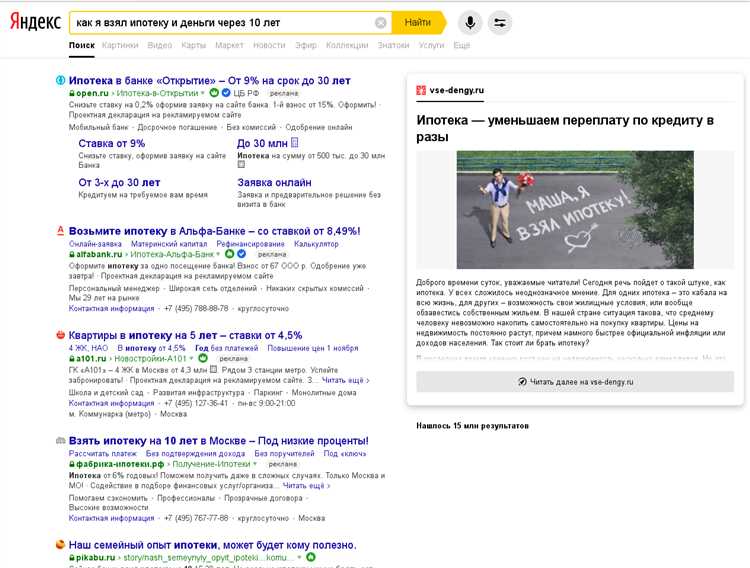Open the Знатоки tab
750x568 pixels.
(x=393, y=45)
